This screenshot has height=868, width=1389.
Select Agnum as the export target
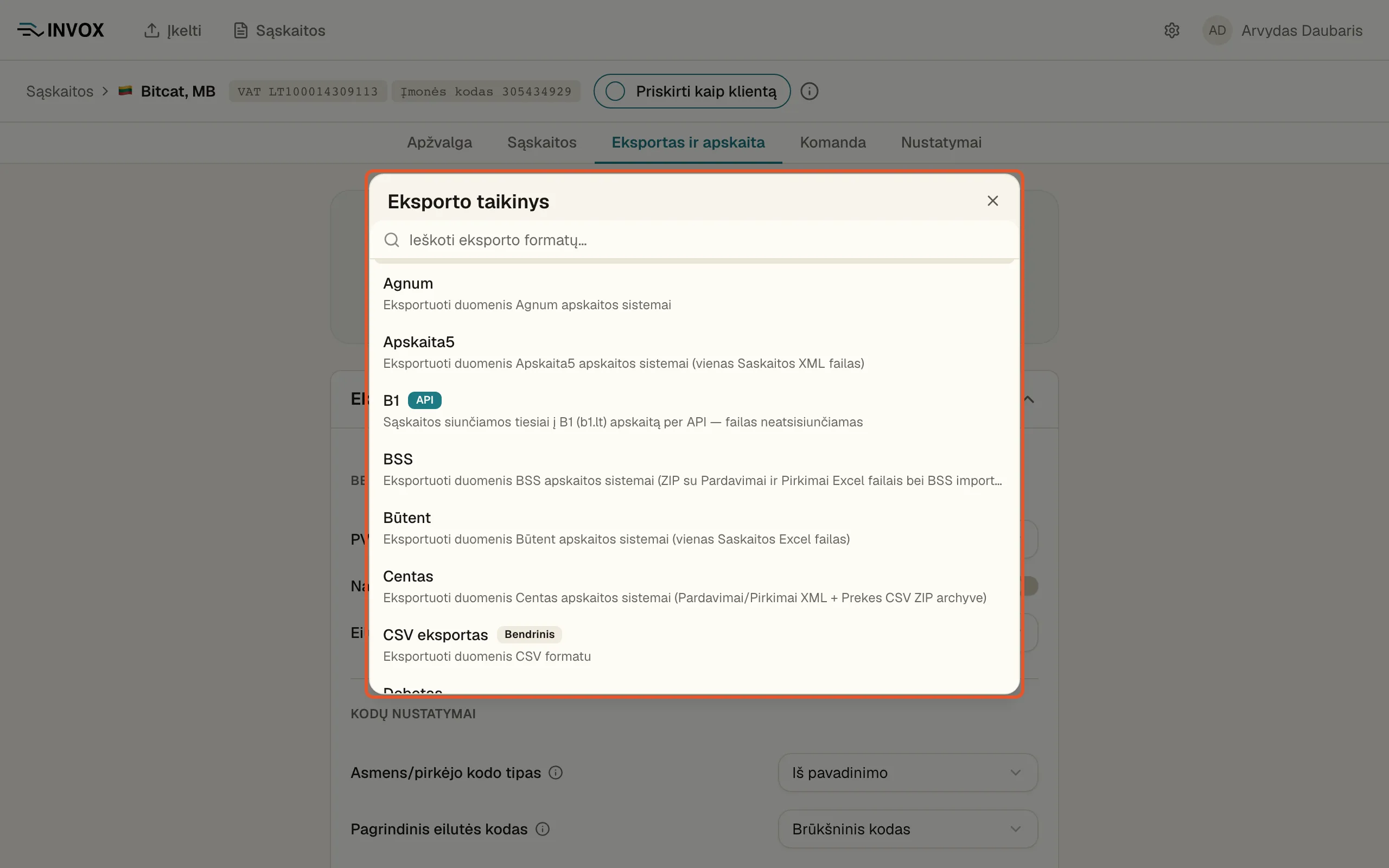[694, 294]
